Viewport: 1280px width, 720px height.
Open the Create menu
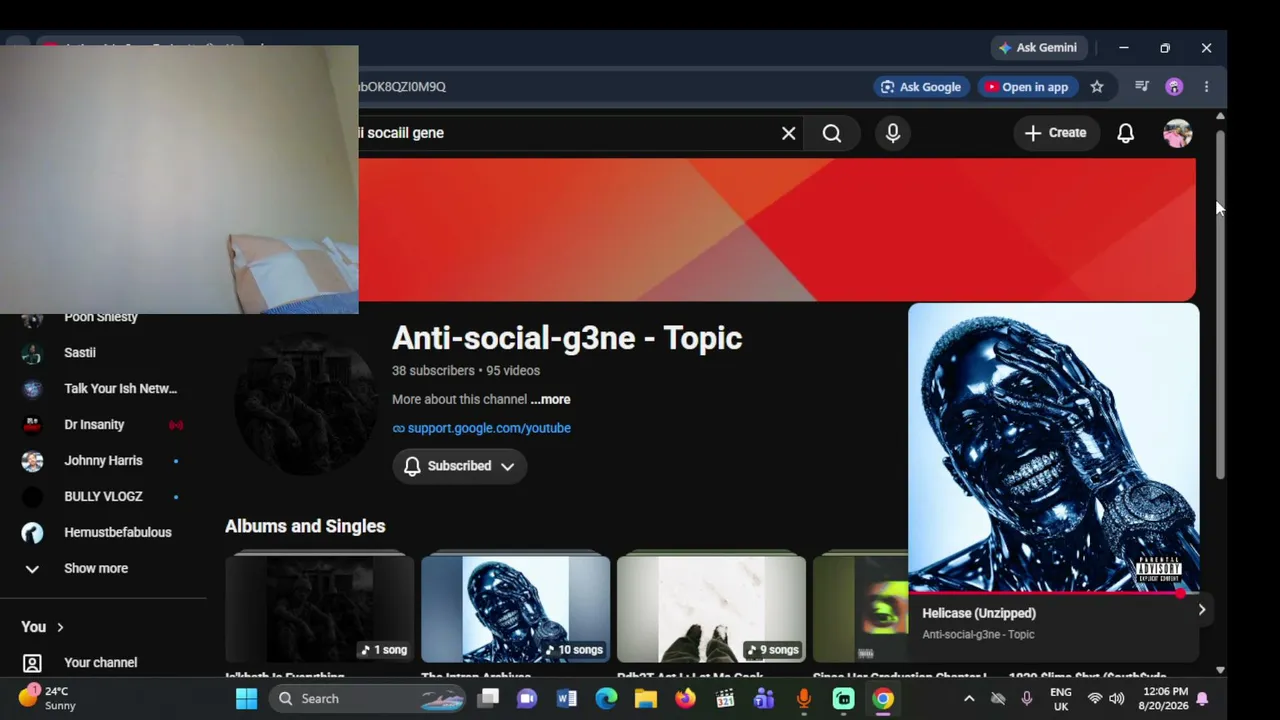coord(1055,133)
